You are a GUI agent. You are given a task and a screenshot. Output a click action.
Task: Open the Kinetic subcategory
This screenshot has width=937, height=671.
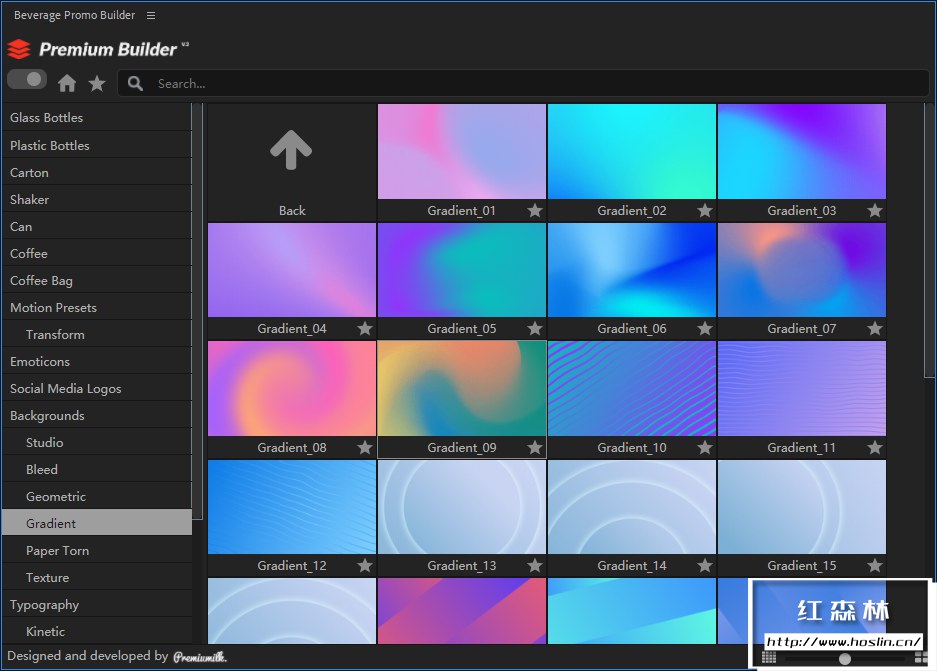[97, 632]
